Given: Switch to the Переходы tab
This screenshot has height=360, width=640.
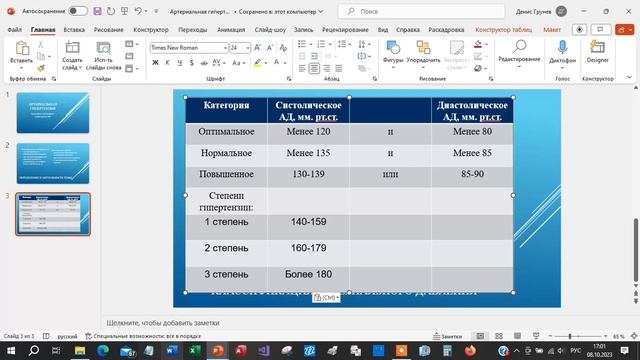Looking at the screenshot, I should pos(193,30).
